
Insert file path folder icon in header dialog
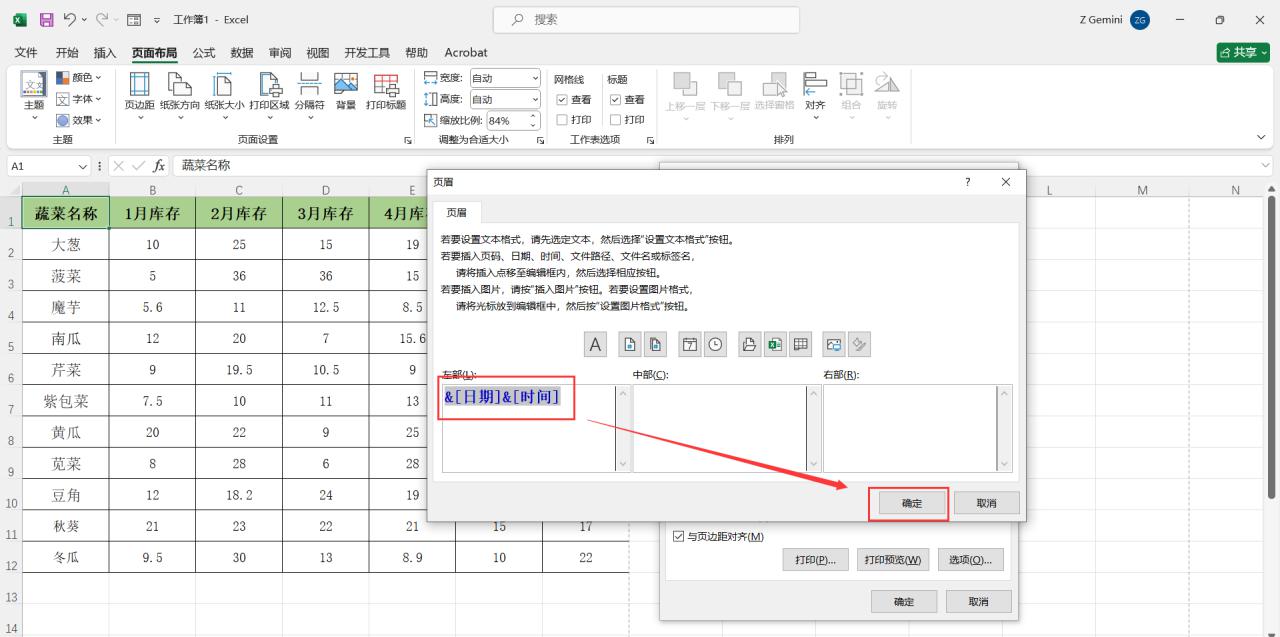(749, 345)
